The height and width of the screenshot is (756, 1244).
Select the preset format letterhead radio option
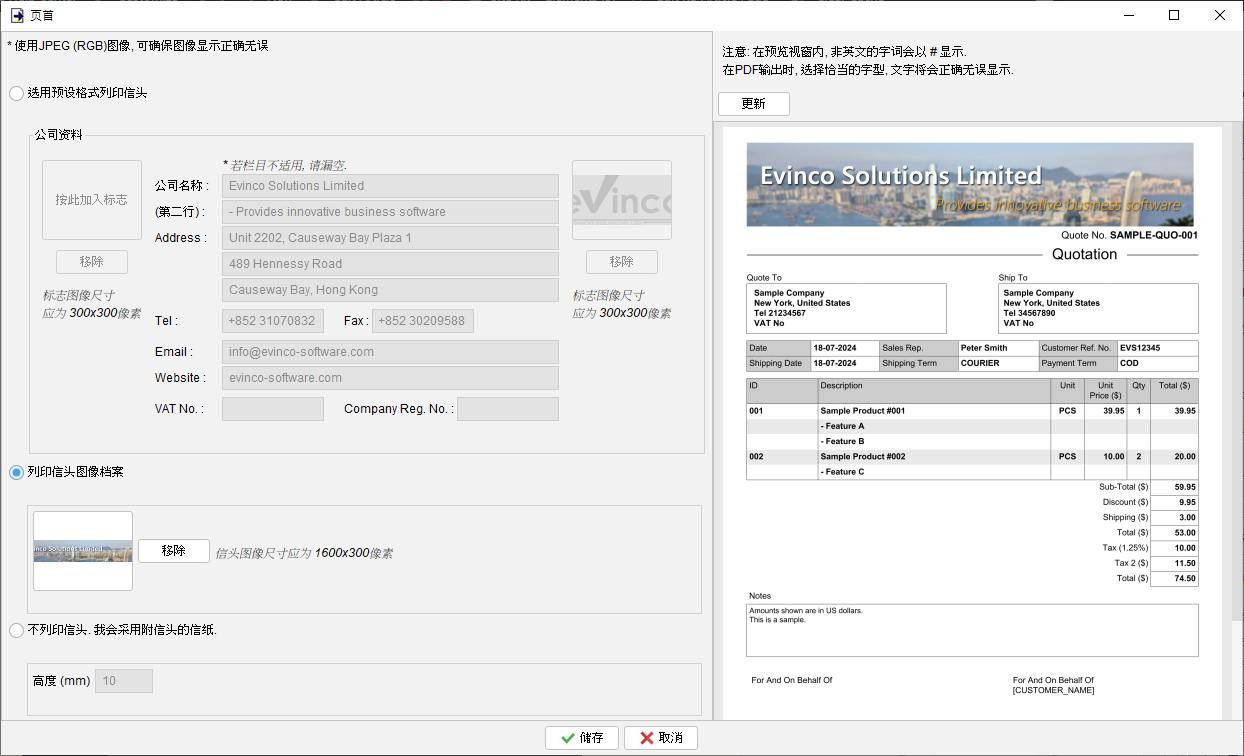pos(16,93)
